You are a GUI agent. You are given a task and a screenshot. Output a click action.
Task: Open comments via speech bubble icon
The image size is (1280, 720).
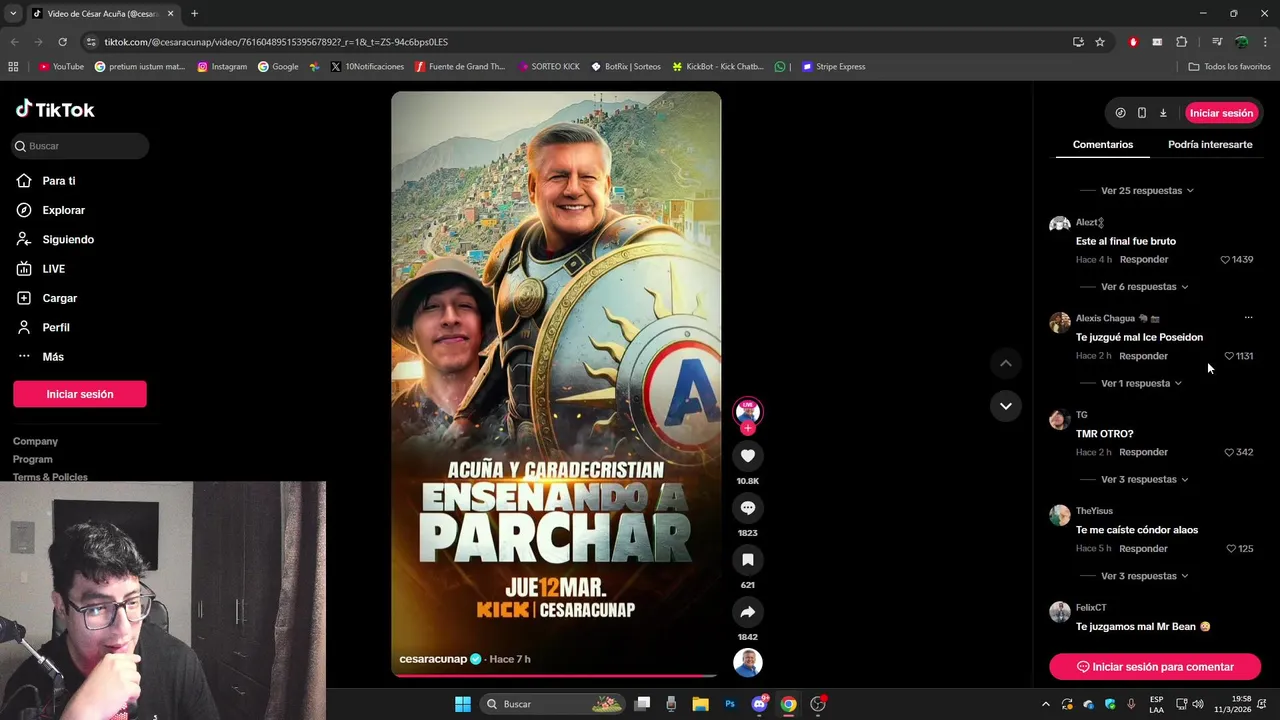[748, 508]
